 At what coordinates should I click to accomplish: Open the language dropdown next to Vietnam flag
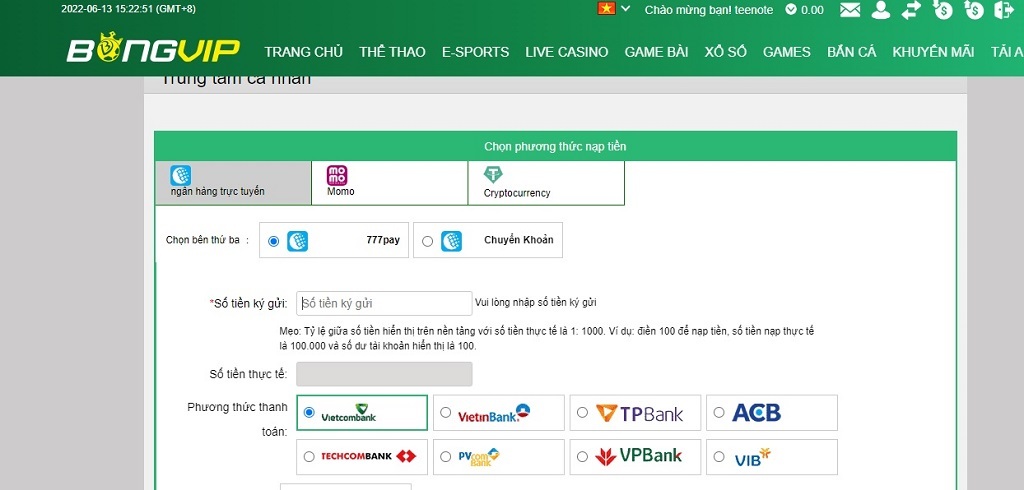coord(626,9)
